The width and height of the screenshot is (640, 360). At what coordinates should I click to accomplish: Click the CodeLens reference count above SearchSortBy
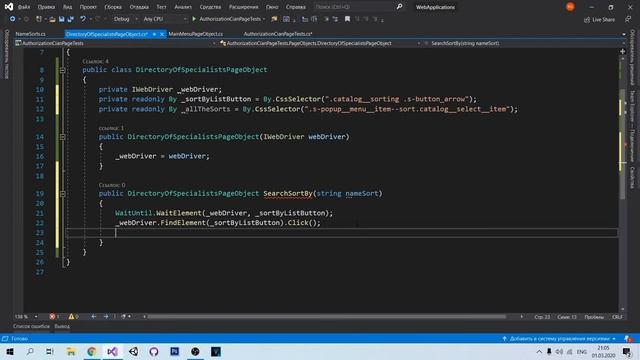pyautogui.click(x=112, y=185)
